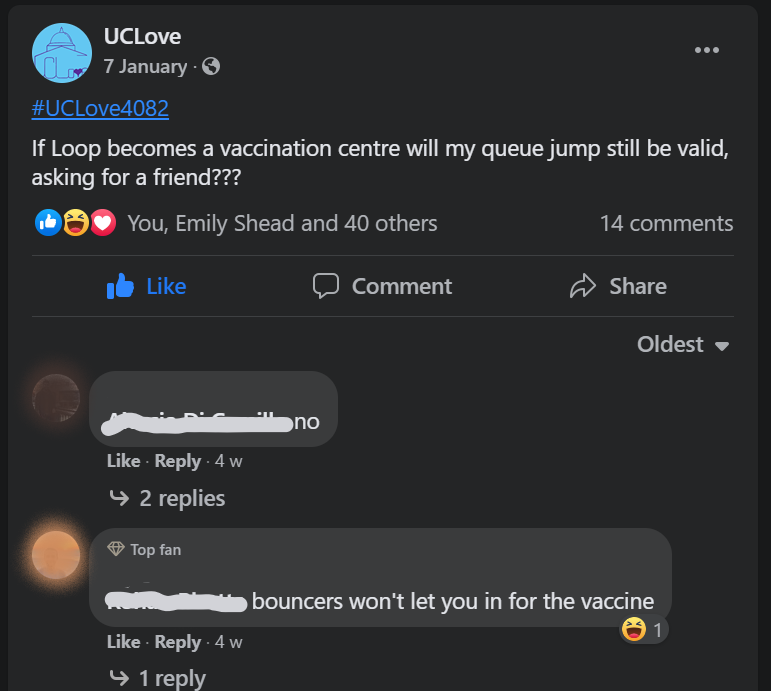Viewport: 771px width, 691px height.
Task: Expand the 1 reply thread
Action: (157, 678)
